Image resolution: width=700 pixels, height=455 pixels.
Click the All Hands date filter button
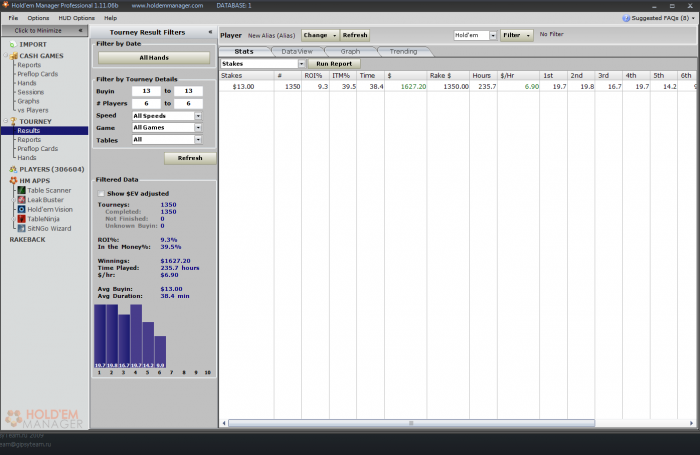pyautogui.click(x=154, y=58)
